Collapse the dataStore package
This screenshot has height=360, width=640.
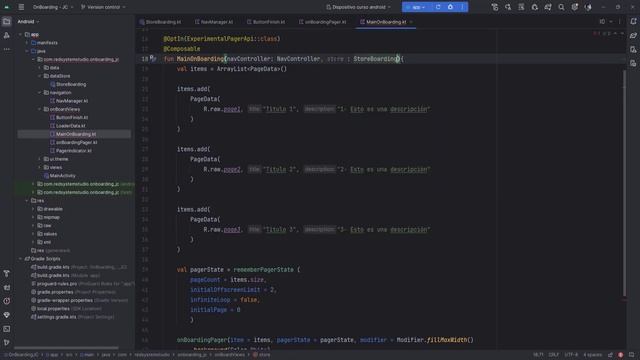point(40,76)
